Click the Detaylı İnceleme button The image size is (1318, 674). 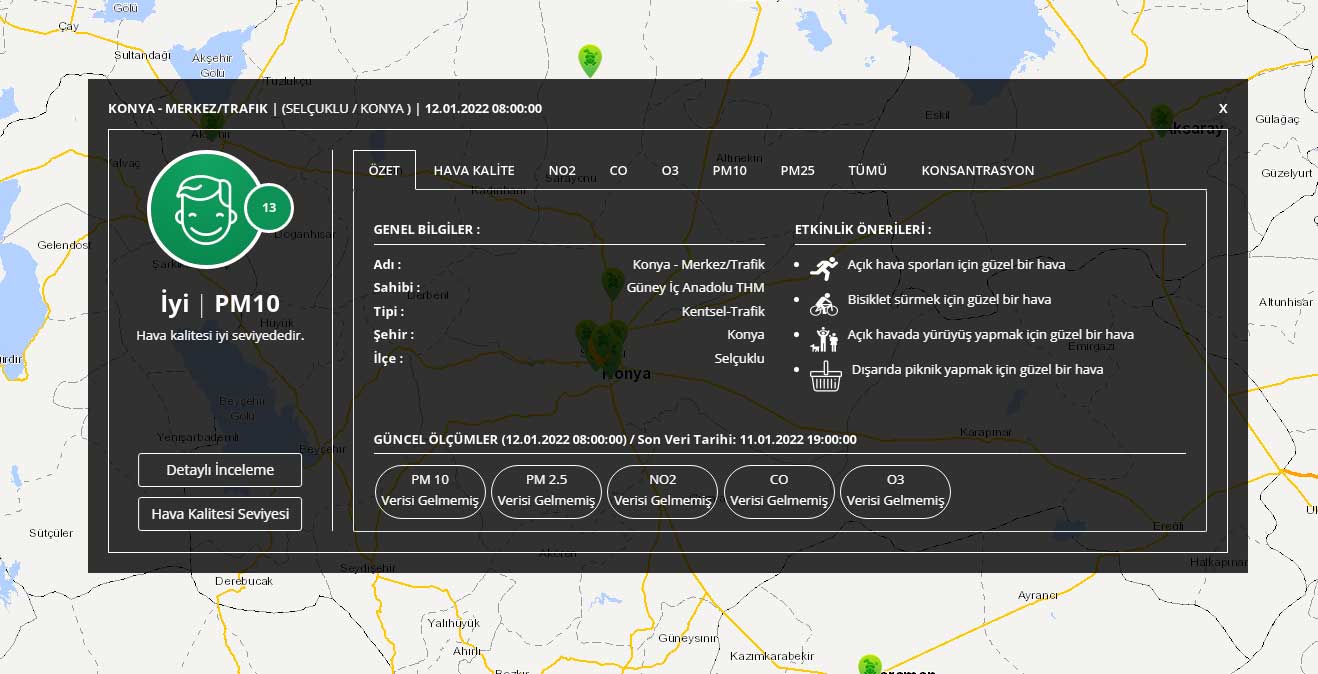(220, 470)
